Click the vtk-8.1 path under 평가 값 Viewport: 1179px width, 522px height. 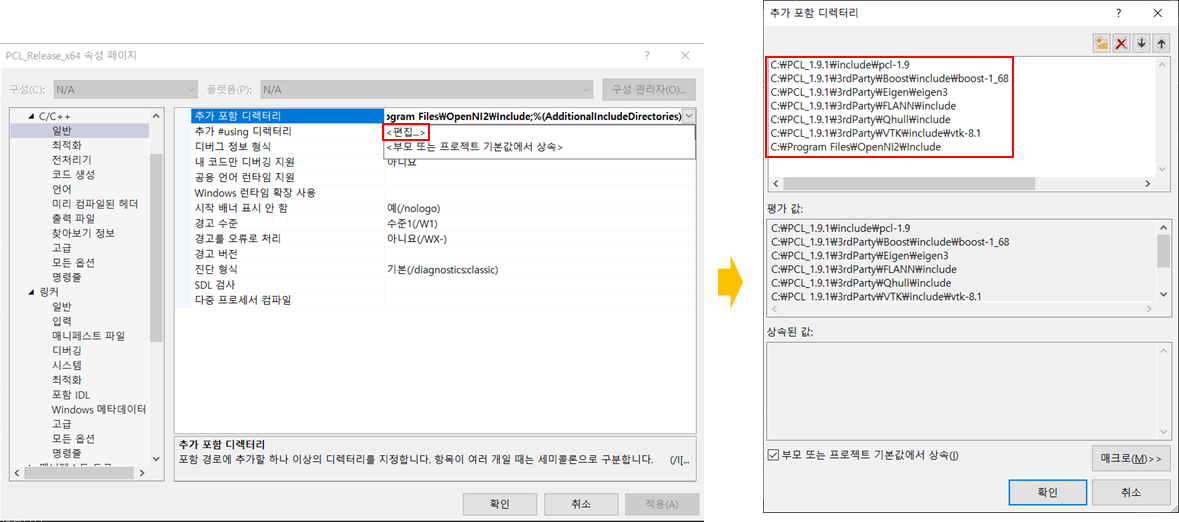tap(877, 296)
